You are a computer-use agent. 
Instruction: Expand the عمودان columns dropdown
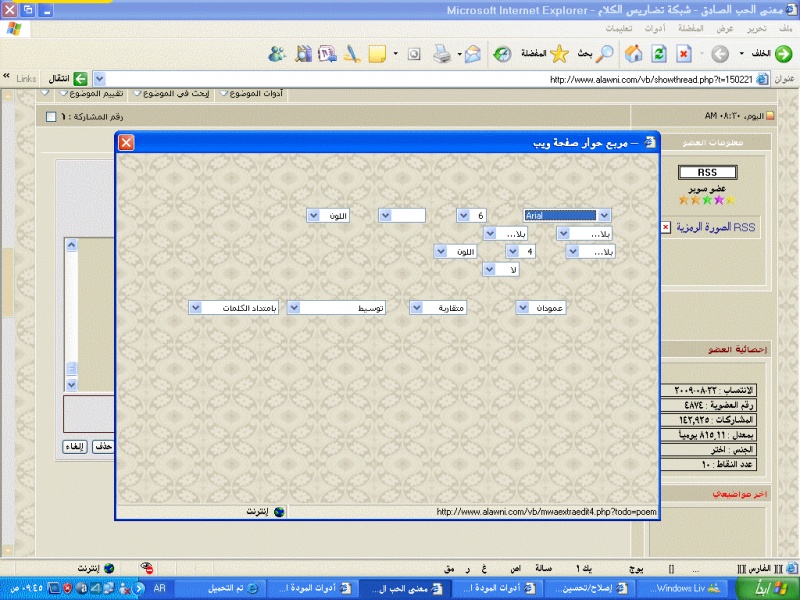pos(523,308)
